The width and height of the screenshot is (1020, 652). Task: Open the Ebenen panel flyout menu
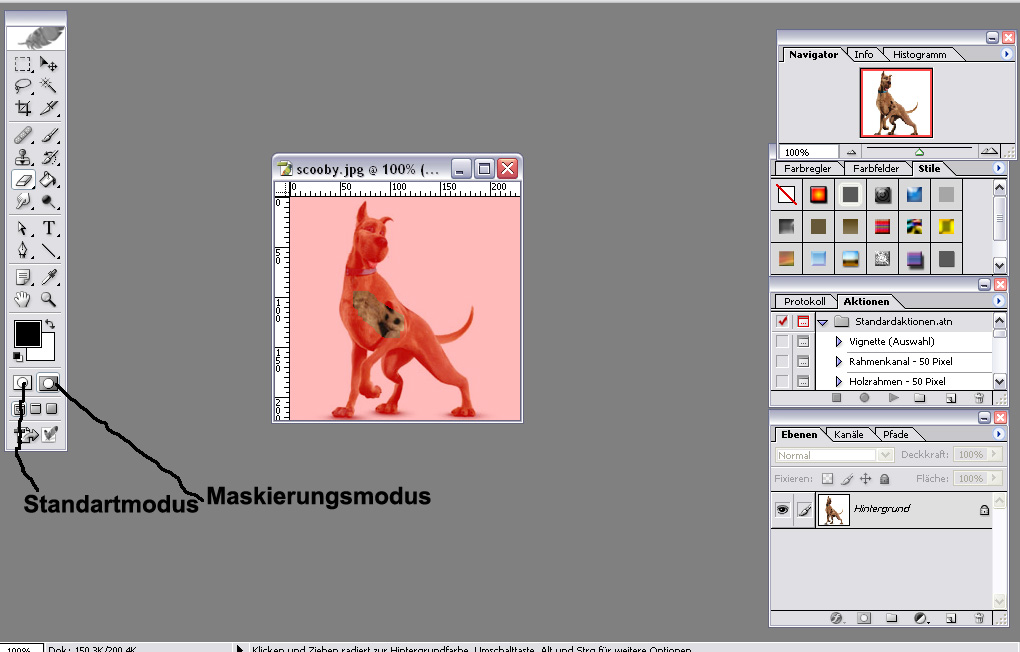click(999, 434)
